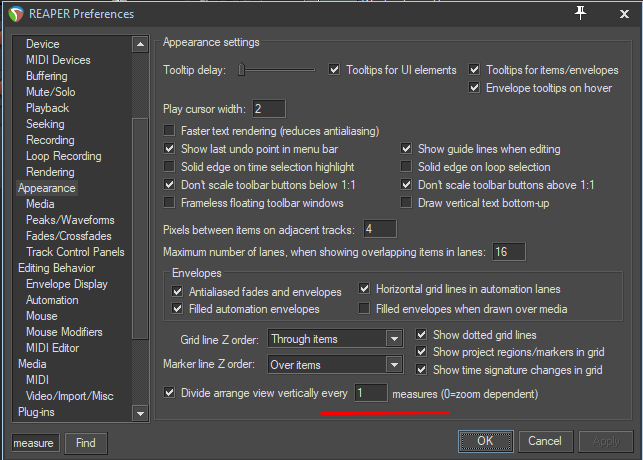Click the Find button
Screen dimensions: 643x460
[x=86, y=443]
